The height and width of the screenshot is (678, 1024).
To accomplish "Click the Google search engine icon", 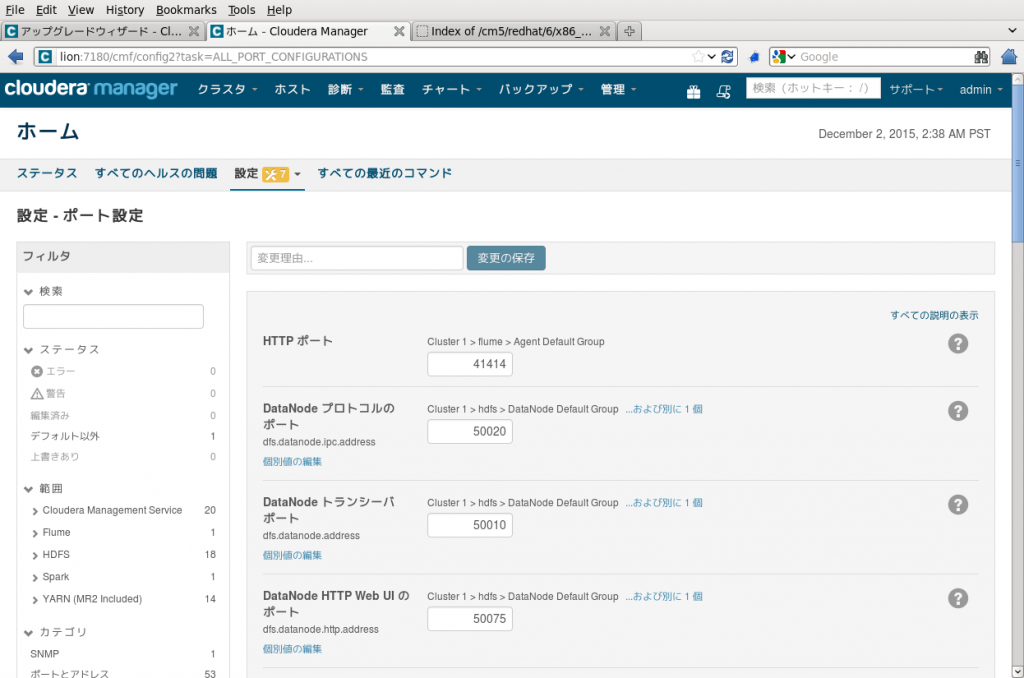I will [778, 57].
